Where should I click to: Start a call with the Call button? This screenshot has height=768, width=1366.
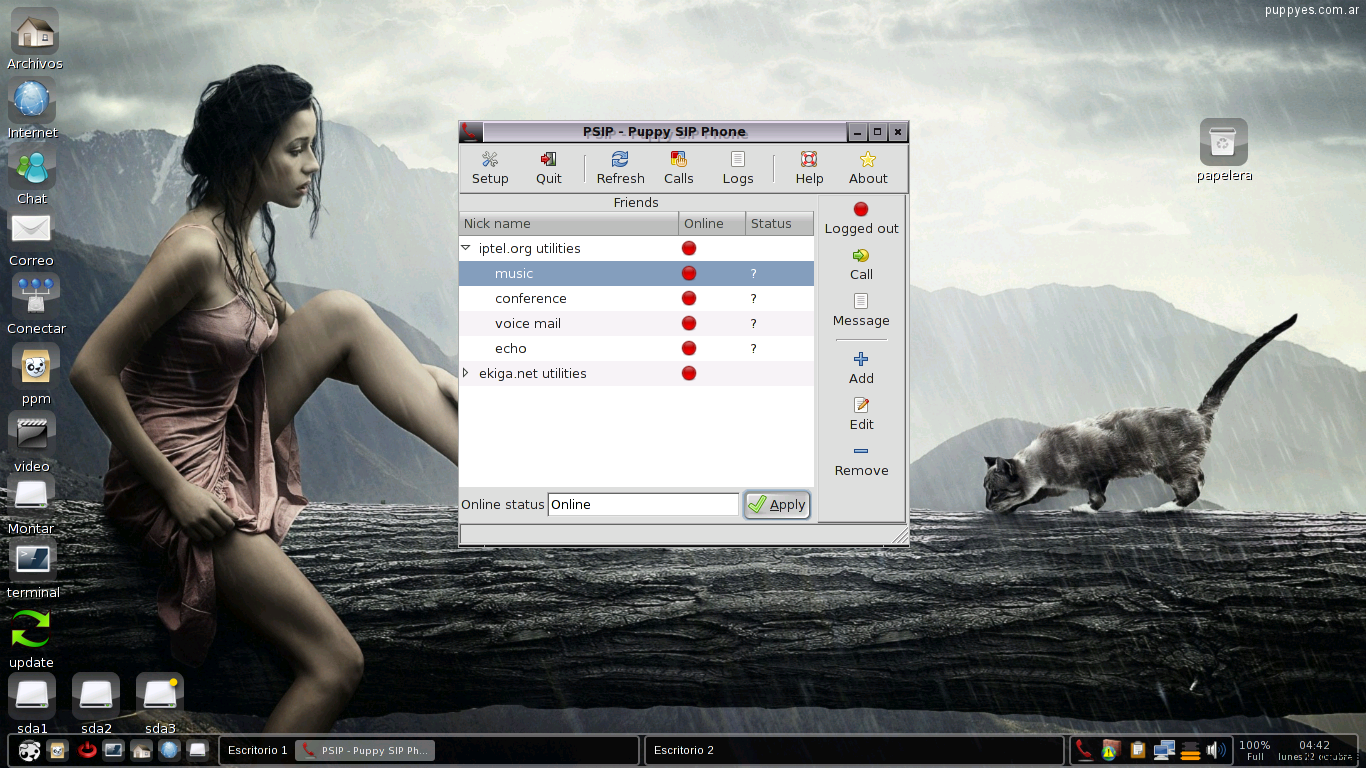pyautogui.click(x=861, y=265)
